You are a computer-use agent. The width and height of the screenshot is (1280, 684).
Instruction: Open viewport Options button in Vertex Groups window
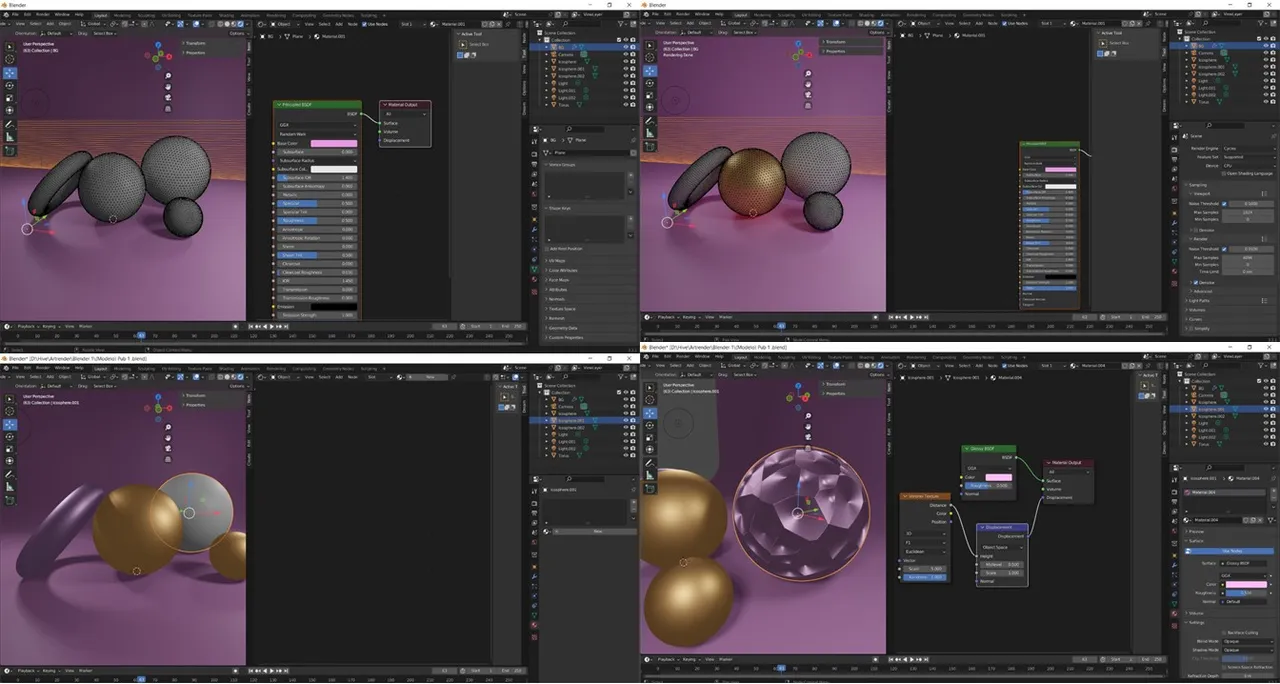[x=237, y=33]
